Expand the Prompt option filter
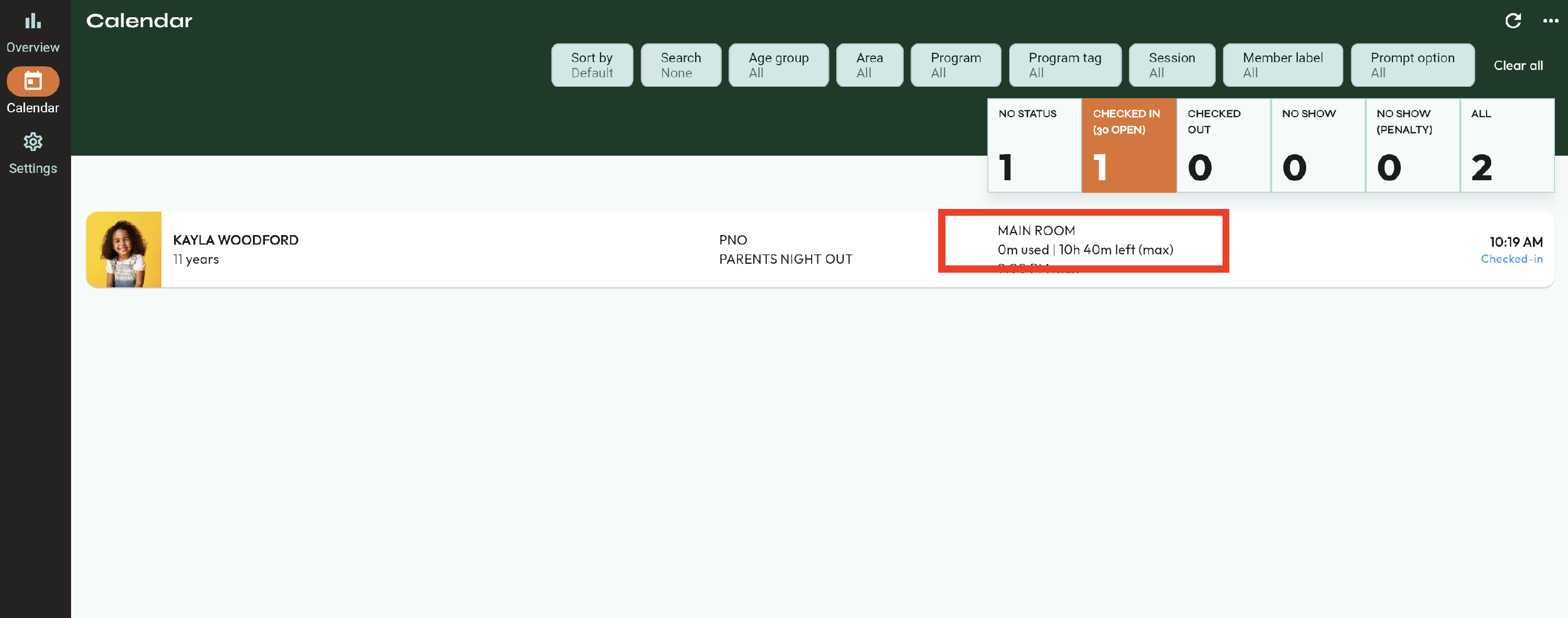This screenshot has height=618, width=1568. click(1412, 65)
